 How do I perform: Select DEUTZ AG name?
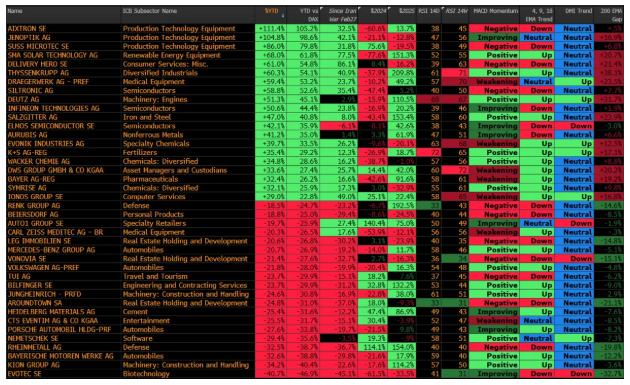point(23,99)
